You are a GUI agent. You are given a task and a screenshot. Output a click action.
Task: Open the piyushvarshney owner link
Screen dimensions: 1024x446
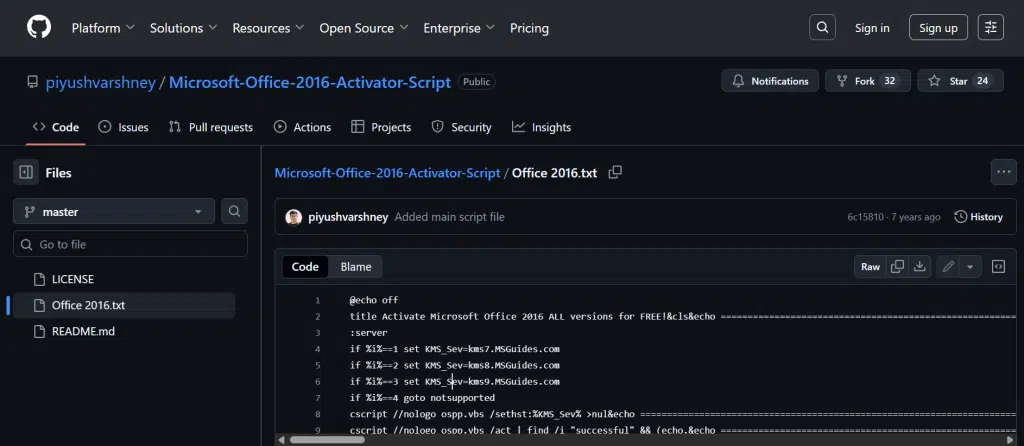pyautogui.click(x=101, y=82)
